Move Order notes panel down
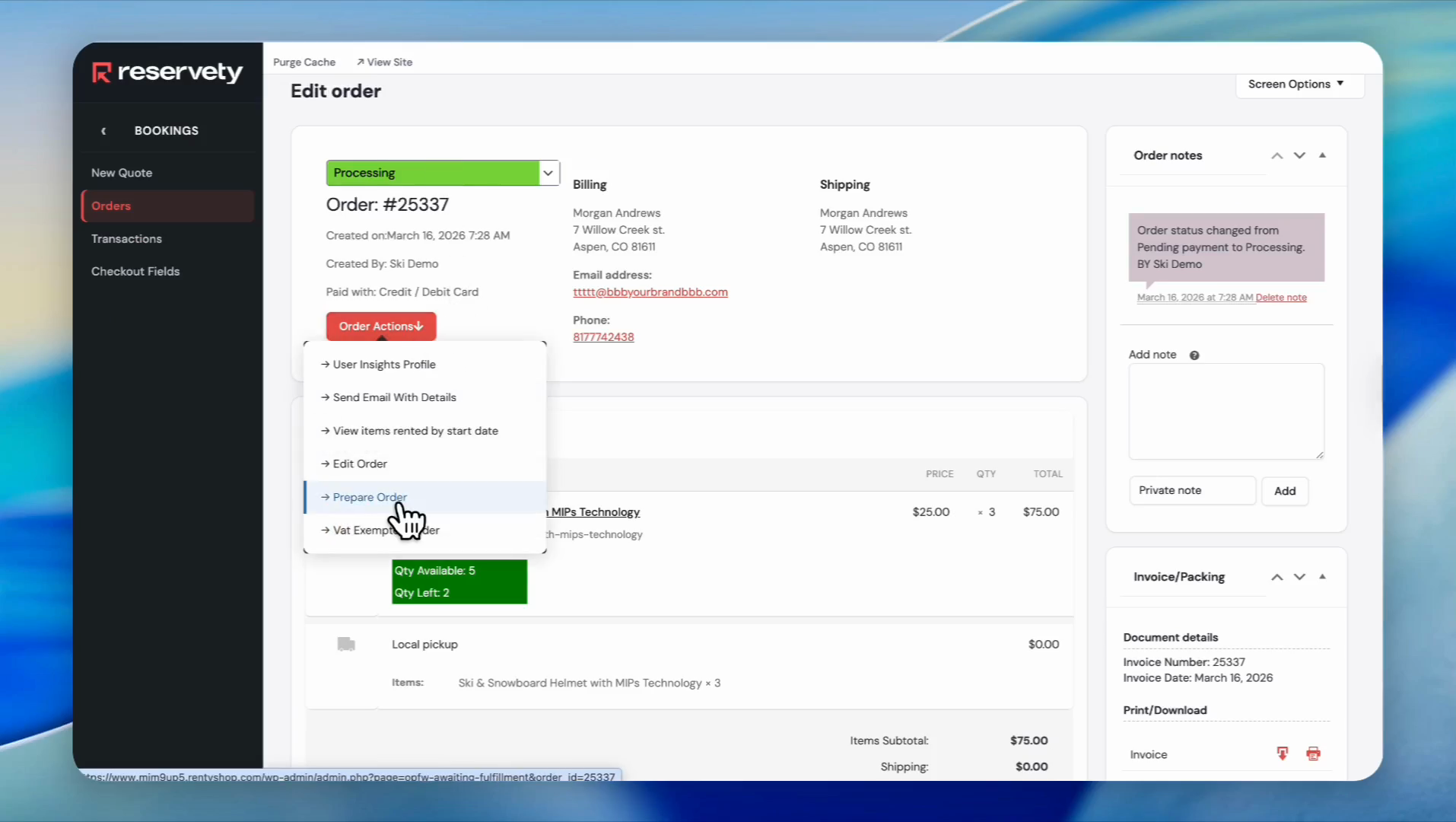Image resolution: width=1456 pixels, height=822 pixels. pyautogui.click(x=1299, y=156)
